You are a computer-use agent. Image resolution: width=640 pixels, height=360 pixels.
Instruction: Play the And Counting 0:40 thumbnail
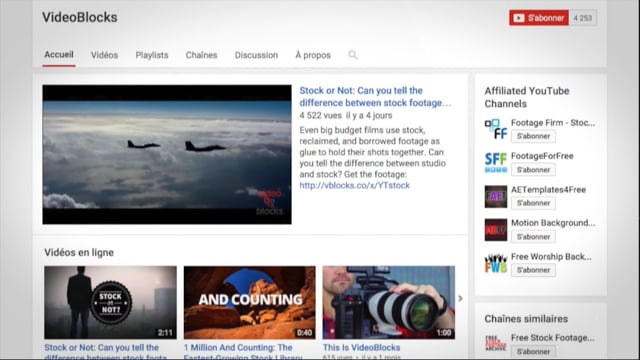pos(249,302)
